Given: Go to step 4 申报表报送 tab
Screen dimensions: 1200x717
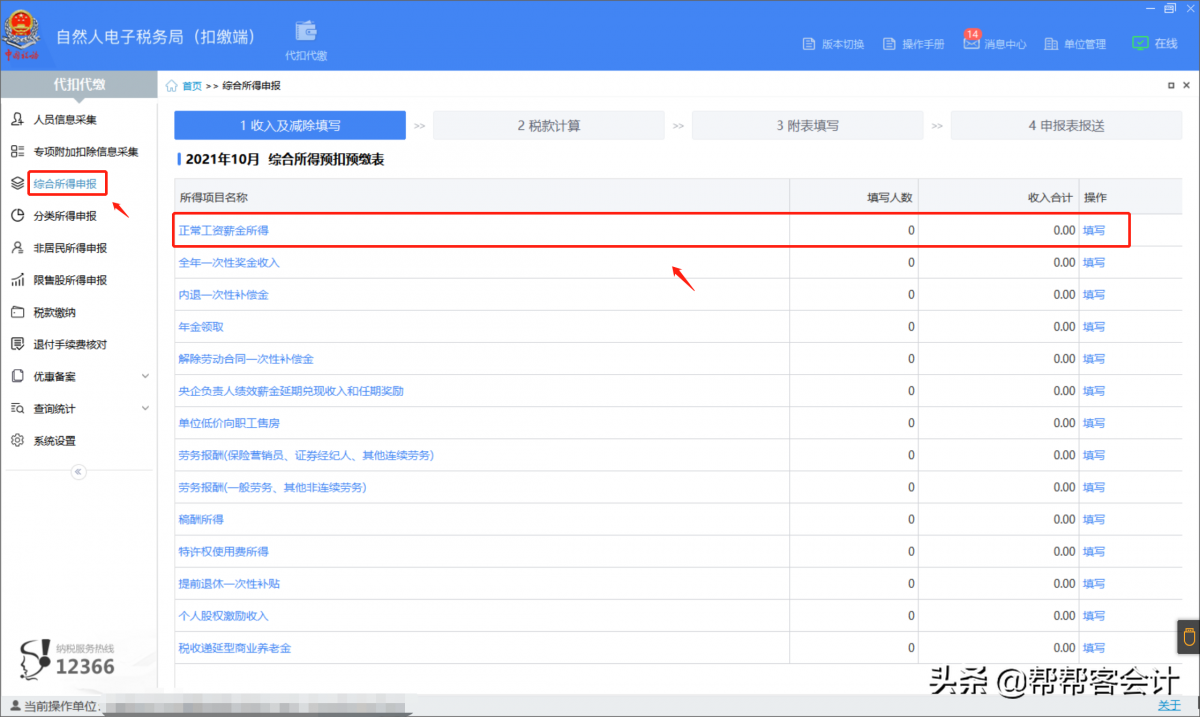Looking at the screenshot, I should [1066, 126].
